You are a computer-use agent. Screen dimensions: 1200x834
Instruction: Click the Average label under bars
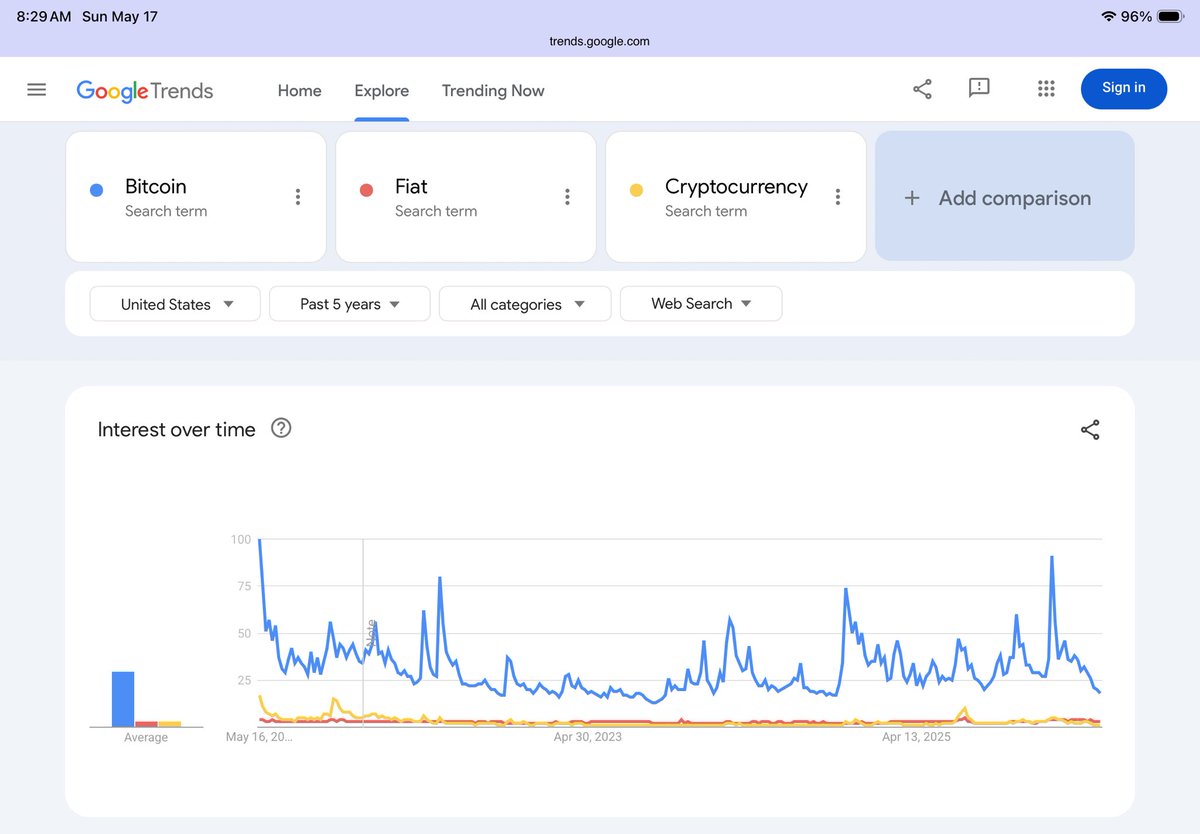146,737
